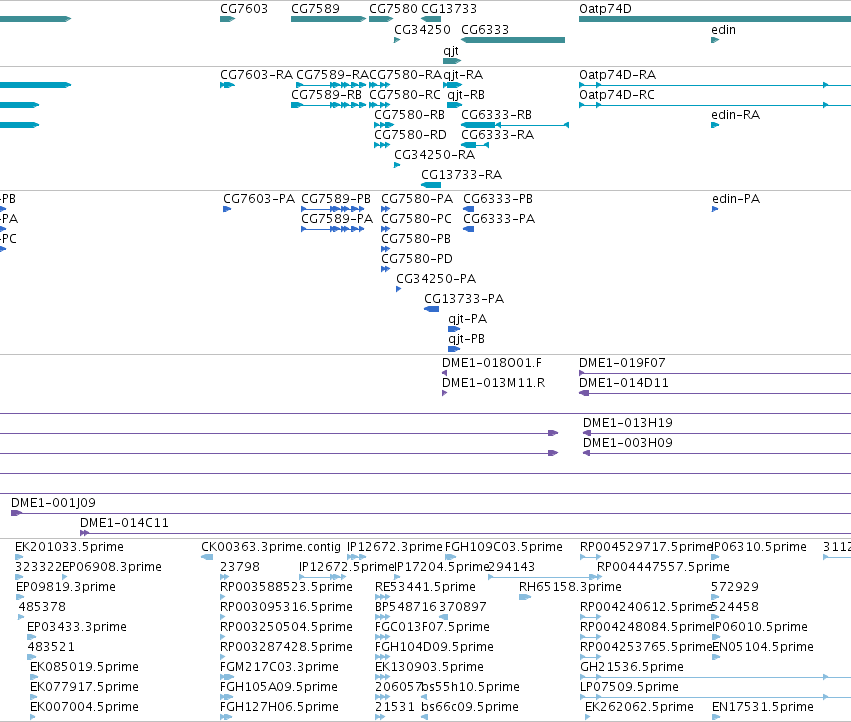Select EST 572929
Viewport: 851px width, 722px height.
[734, 587]
